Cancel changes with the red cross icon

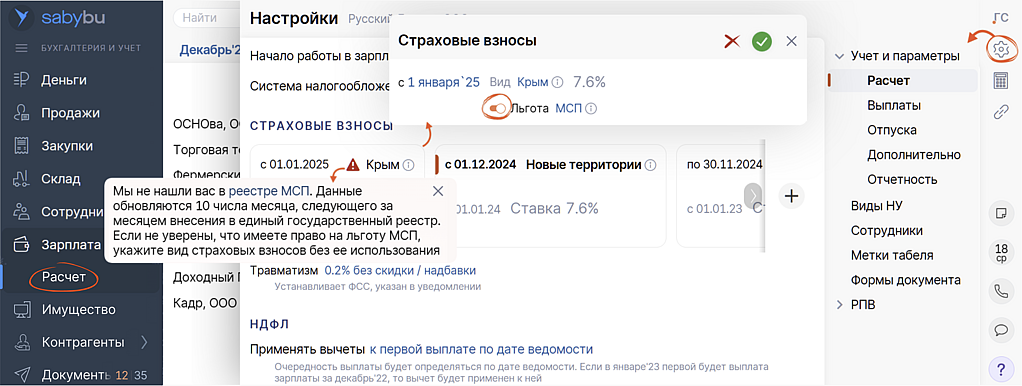pyautogui.click(x=732, y=41)
